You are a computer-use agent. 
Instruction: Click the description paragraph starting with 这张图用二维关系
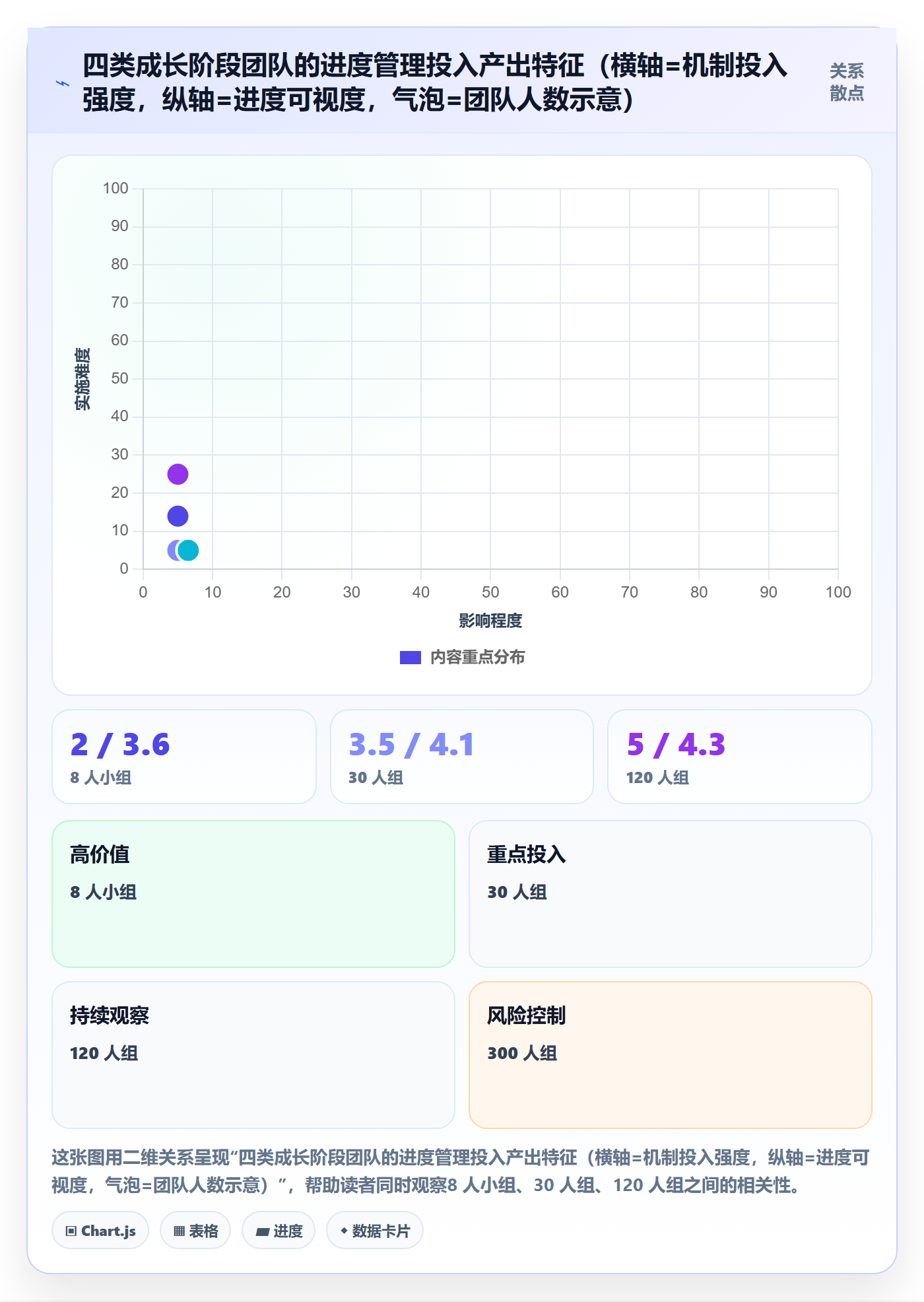[x=461, y=1171]
